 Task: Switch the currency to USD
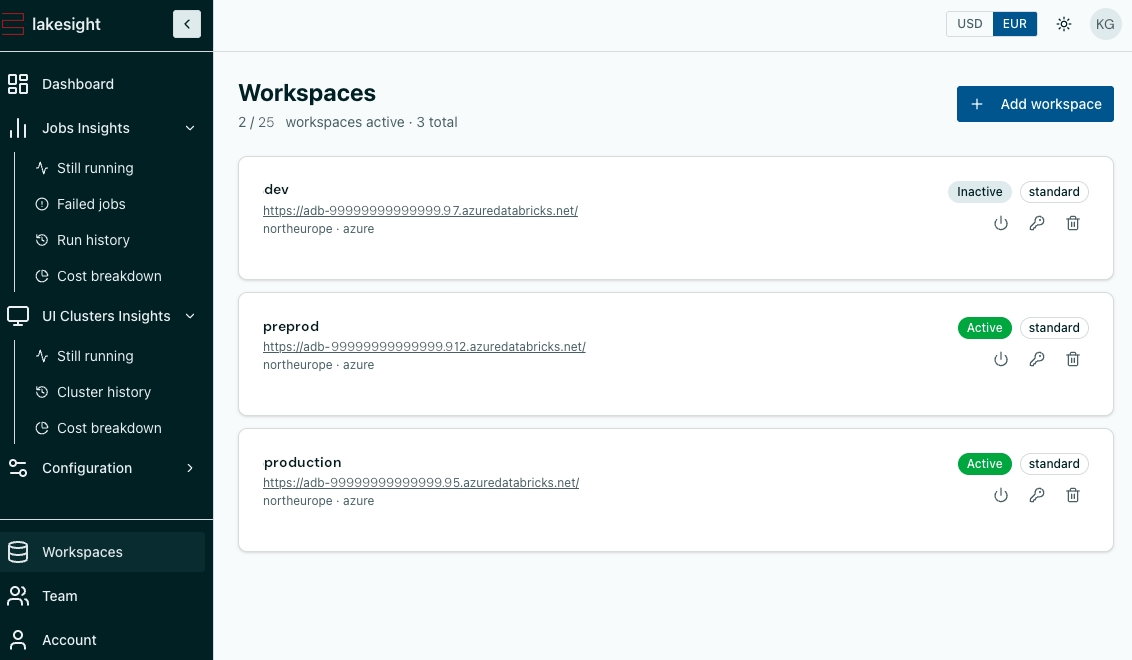click(968, 23)
